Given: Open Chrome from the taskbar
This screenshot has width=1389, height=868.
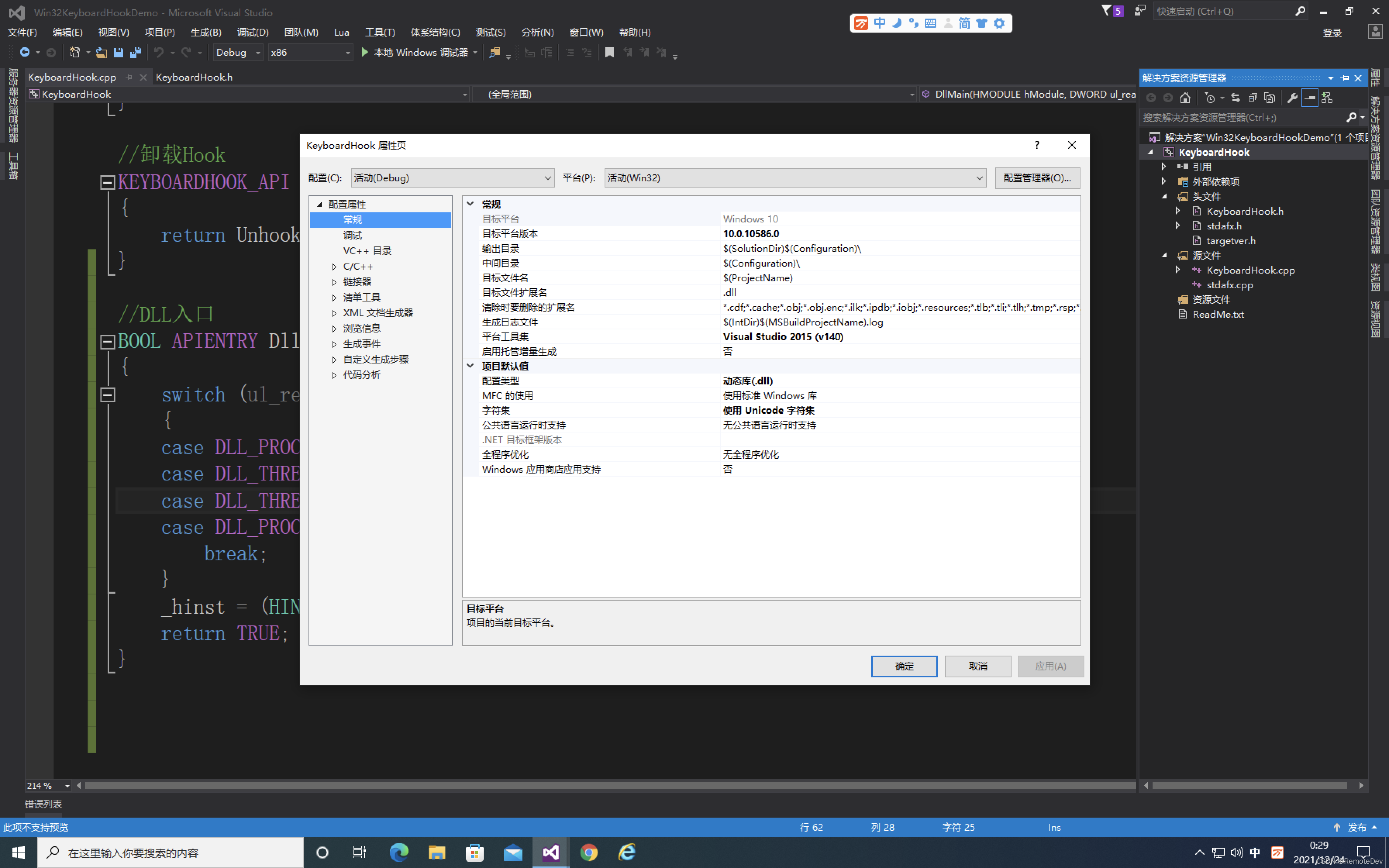Looking at the screenshot, I should point(588,852).
